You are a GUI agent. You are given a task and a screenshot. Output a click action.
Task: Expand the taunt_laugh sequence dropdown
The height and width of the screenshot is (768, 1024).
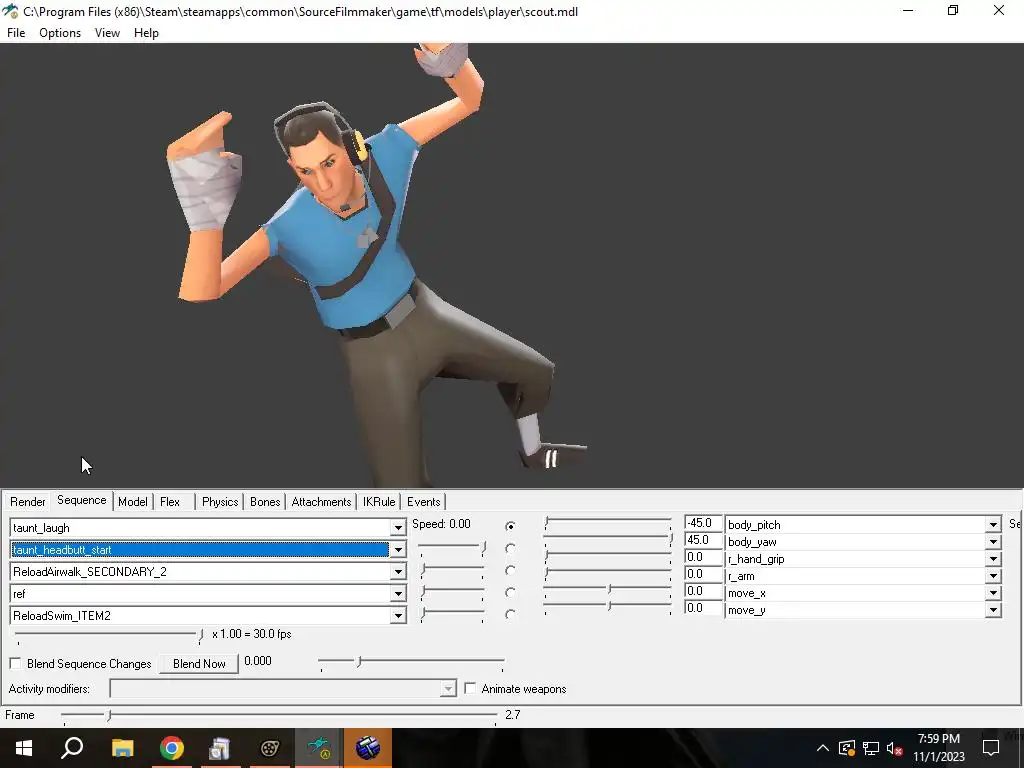[x=398, y=528]
